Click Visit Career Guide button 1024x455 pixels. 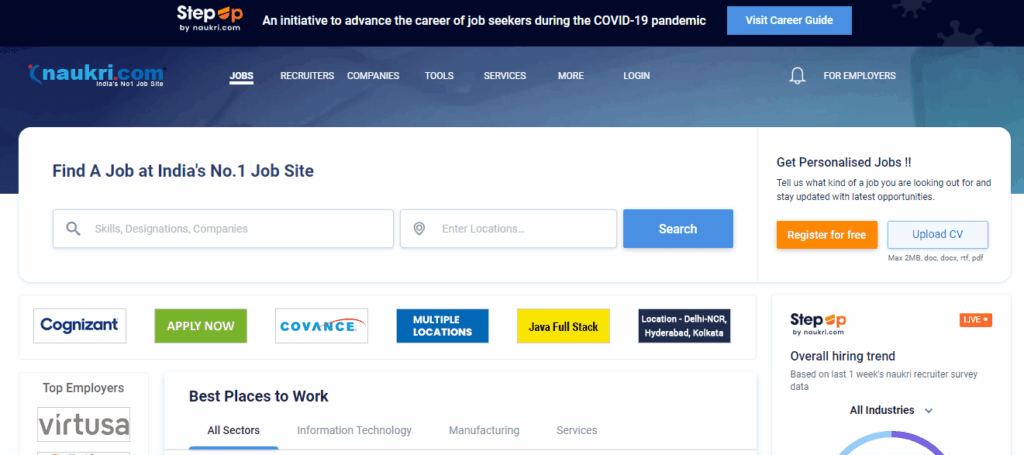click(x=789, y=20)
